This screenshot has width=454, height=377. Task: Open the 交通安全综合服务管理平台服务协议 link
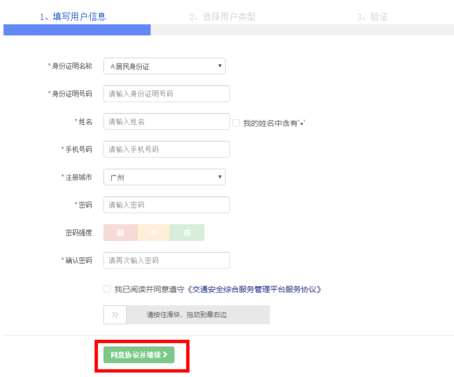coord(254,289)
